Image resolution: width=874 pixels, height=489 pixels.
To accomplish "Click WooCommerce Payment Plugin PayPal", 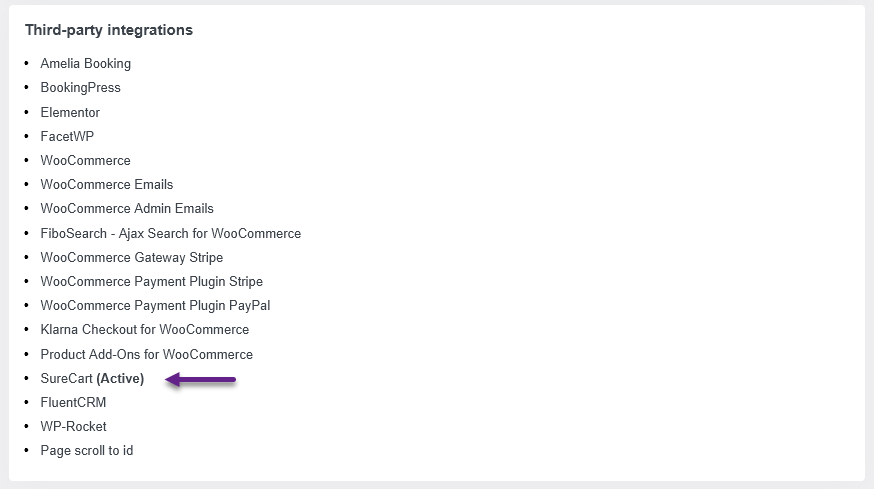I will (155, 306).
